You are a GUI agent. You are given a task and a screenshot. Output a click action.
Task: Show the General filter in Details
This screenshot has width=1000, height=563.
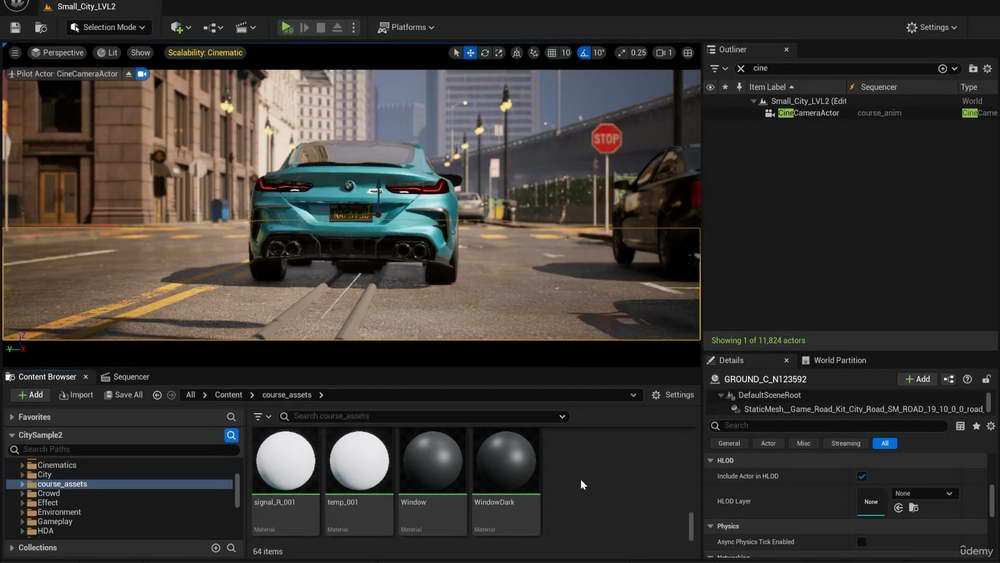[x=729, y=444]
